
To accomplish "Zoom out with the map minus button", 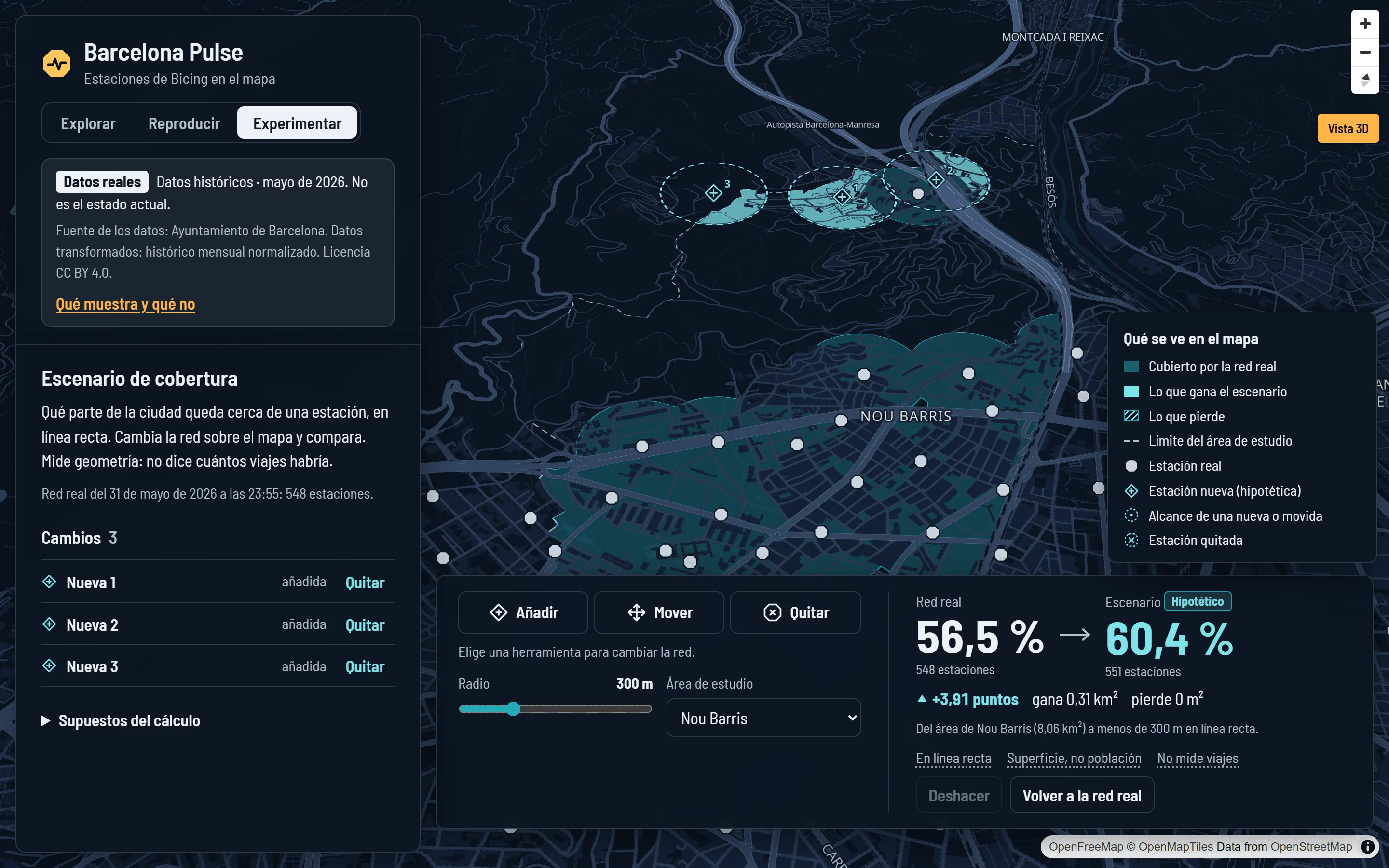I will tap(1365, 52).
